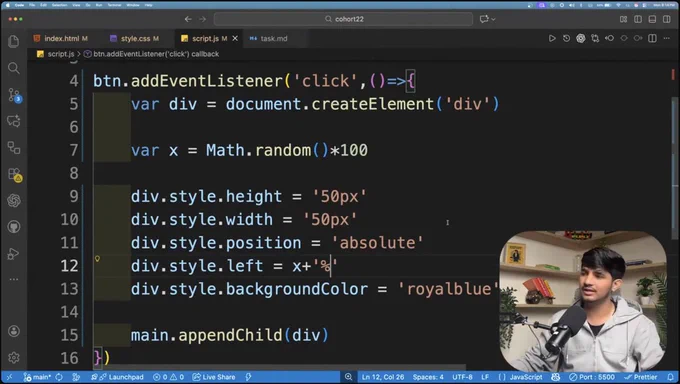Show code actions lightbulb on line 12
680x384 pixels.
(98, 259)
